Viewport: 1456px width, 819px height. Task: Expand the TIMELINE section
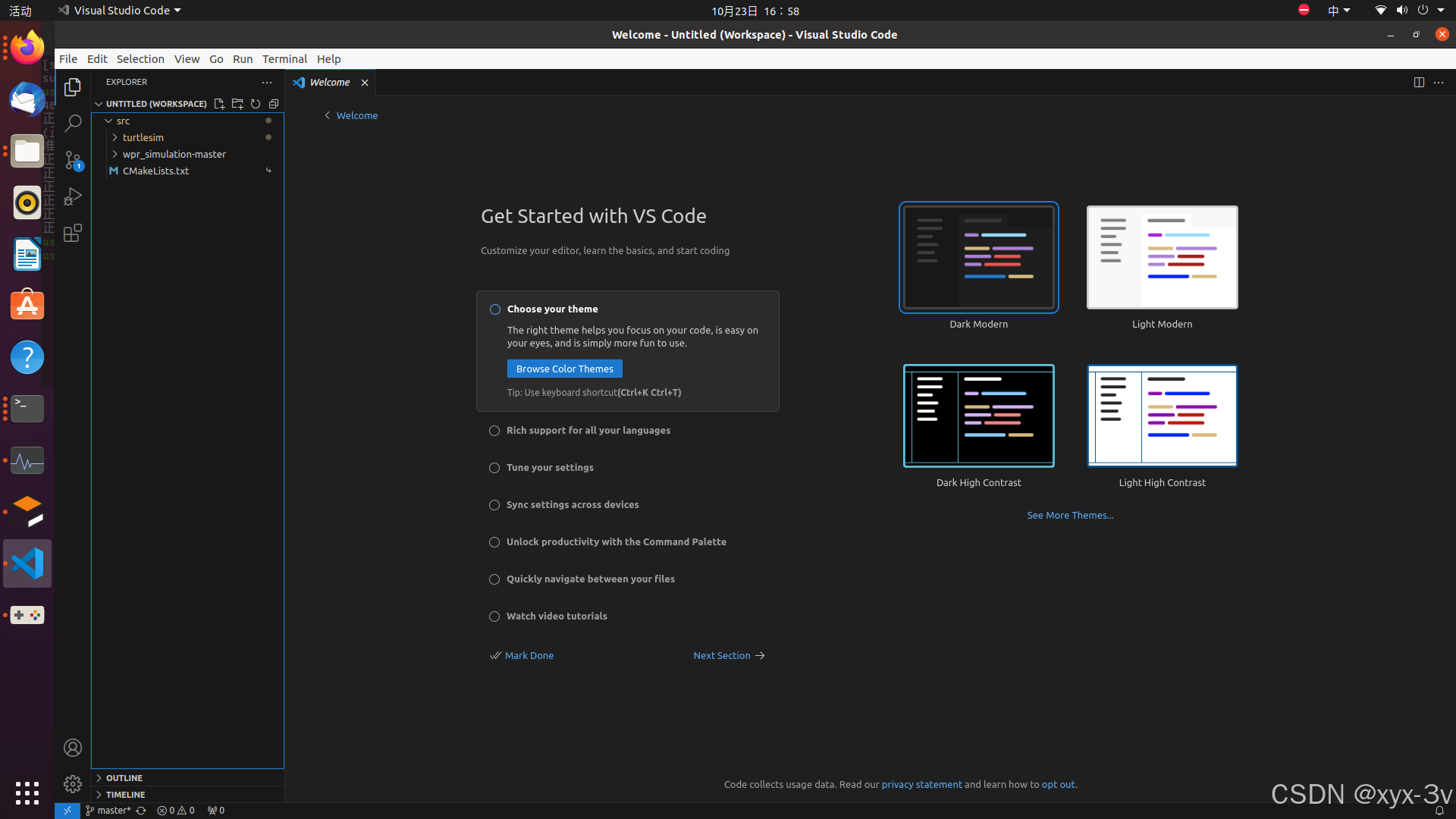pos(187,795)
